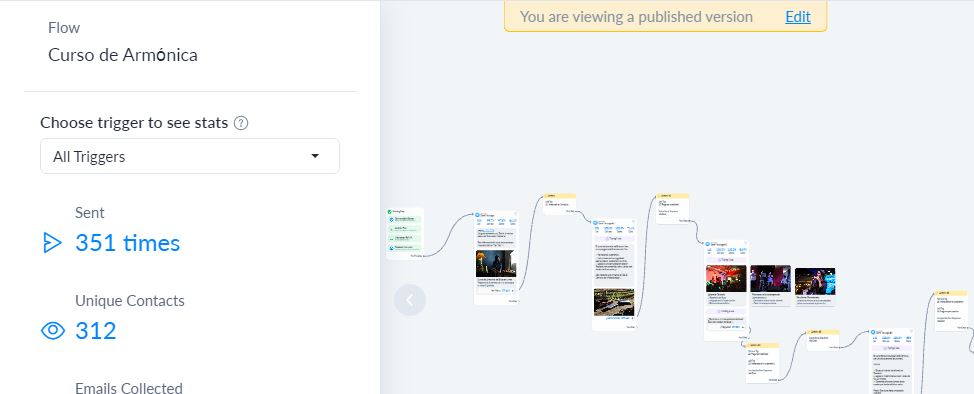This screenshot has height=394, width=974.
Task: Click Messenger icon on first Send Message node
Action: tap(477, 214)
